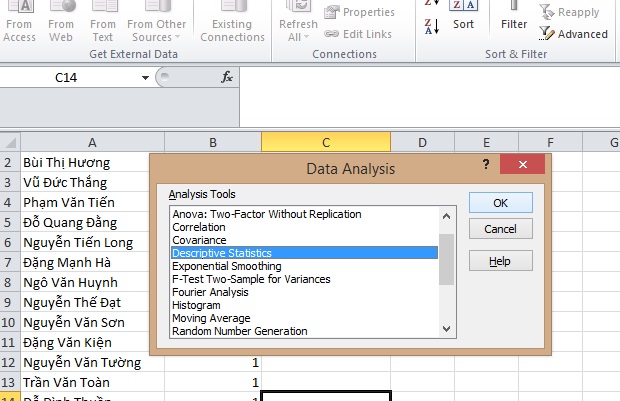
Task: Select row 12 header
Action: coord(9,362)
